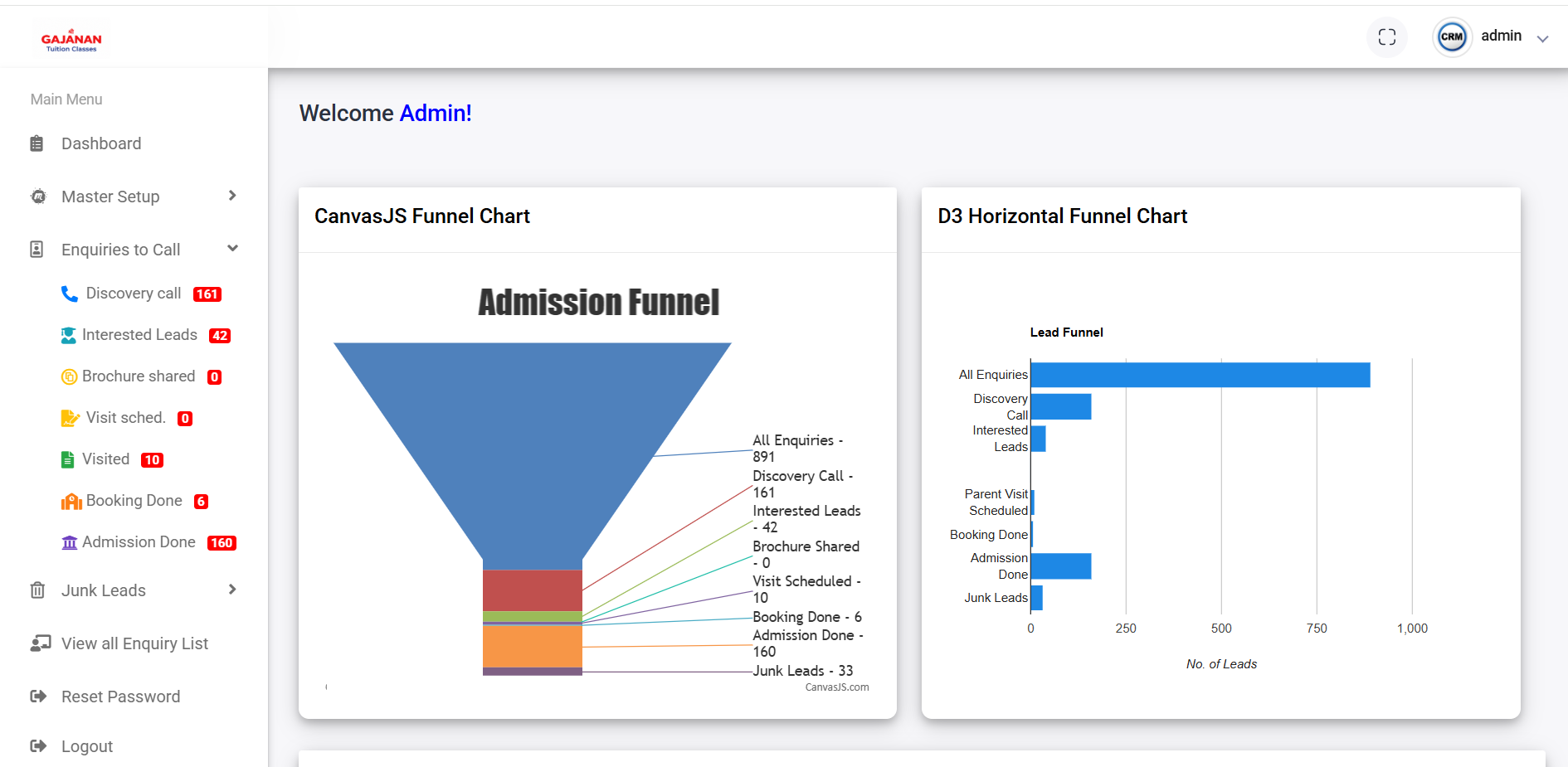Click the Master Setup gear icon
Image resolution: width=1568 pixels, height=767 pixels.
38,197
